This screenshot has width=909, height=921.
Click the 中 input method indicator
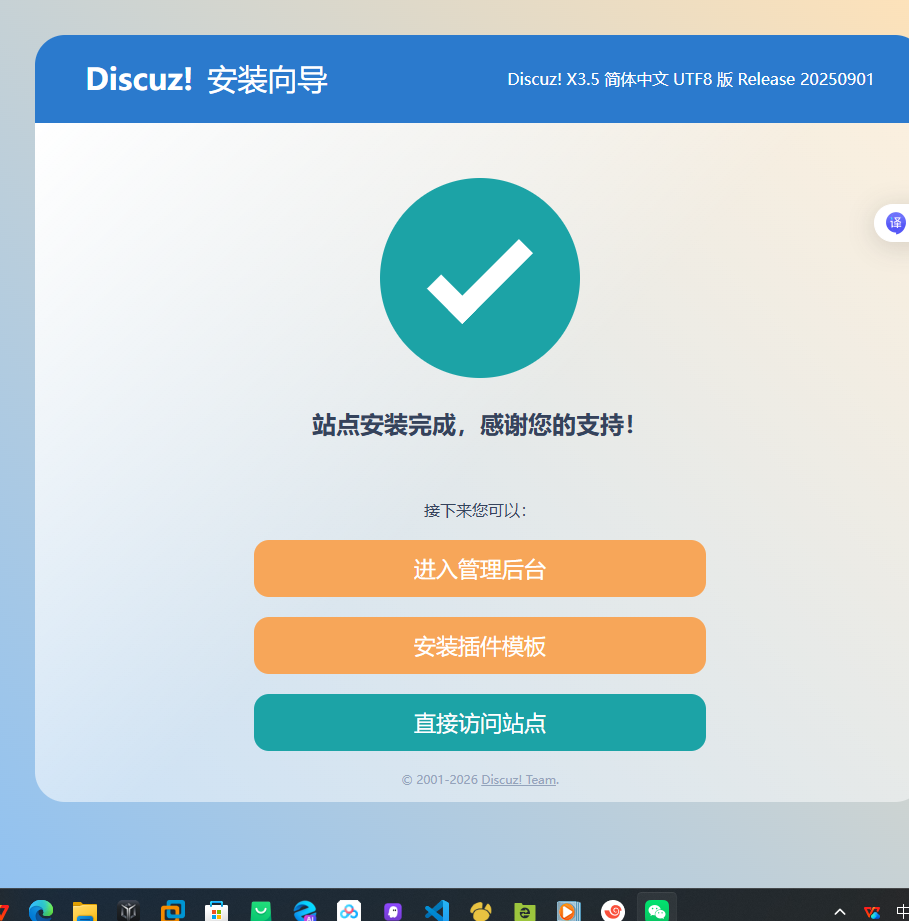[903, 912]
